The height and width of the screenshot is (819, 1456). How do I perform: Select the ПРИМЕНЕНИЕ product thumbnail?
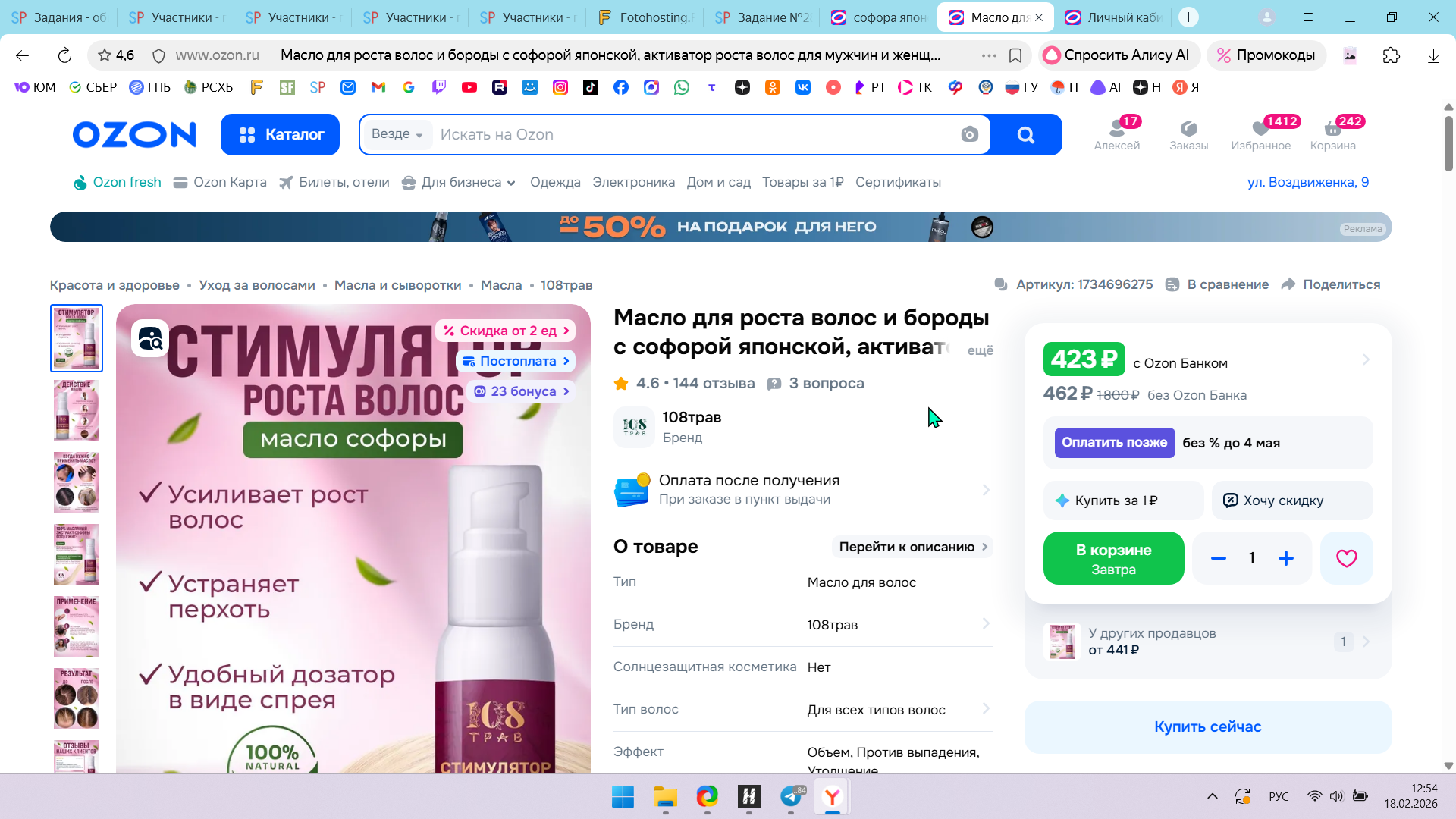pyautogui.click(x=77, y=626)
